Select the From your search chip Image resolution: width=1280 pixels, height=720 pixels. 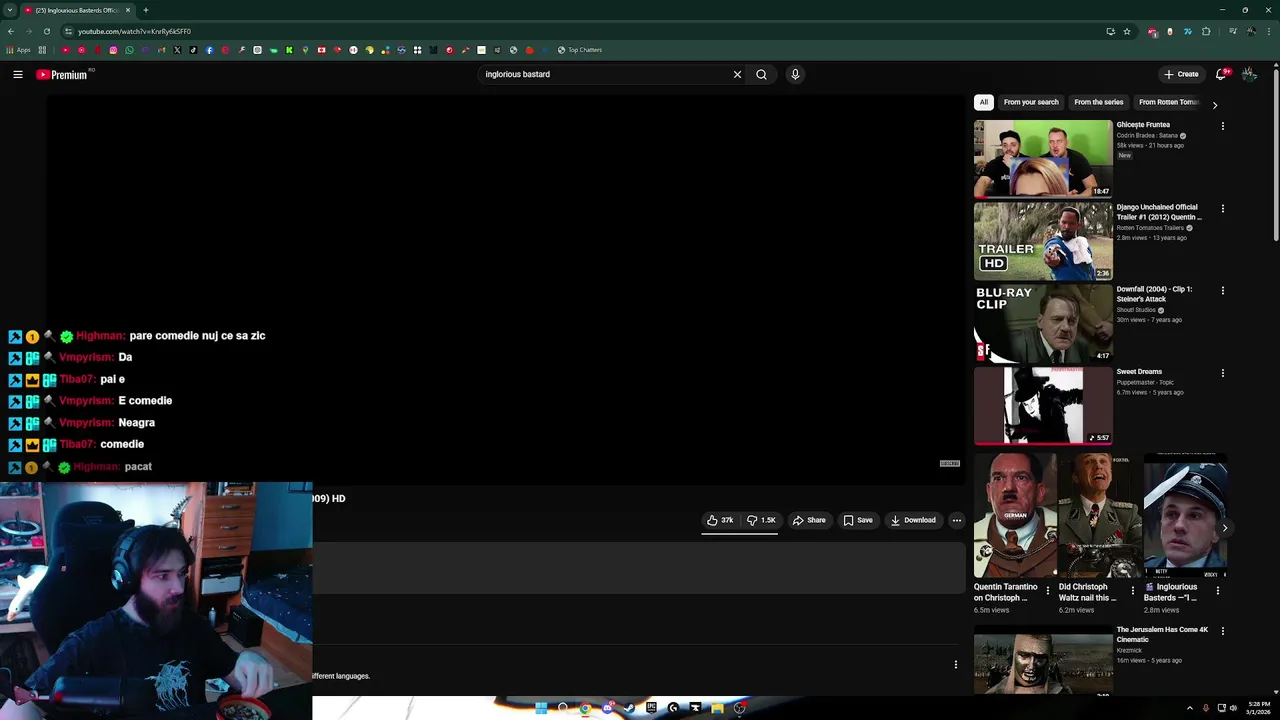(x=1031, y=102)
